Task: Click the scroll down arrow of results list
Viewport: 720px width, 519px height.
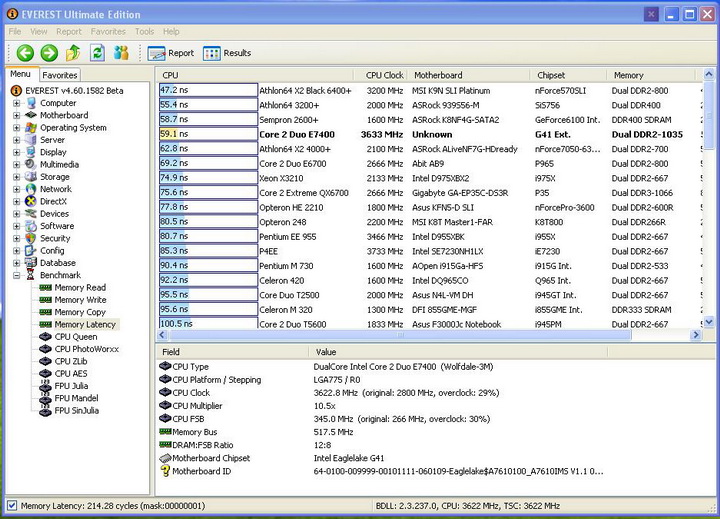Action: [x=709, y=322]
